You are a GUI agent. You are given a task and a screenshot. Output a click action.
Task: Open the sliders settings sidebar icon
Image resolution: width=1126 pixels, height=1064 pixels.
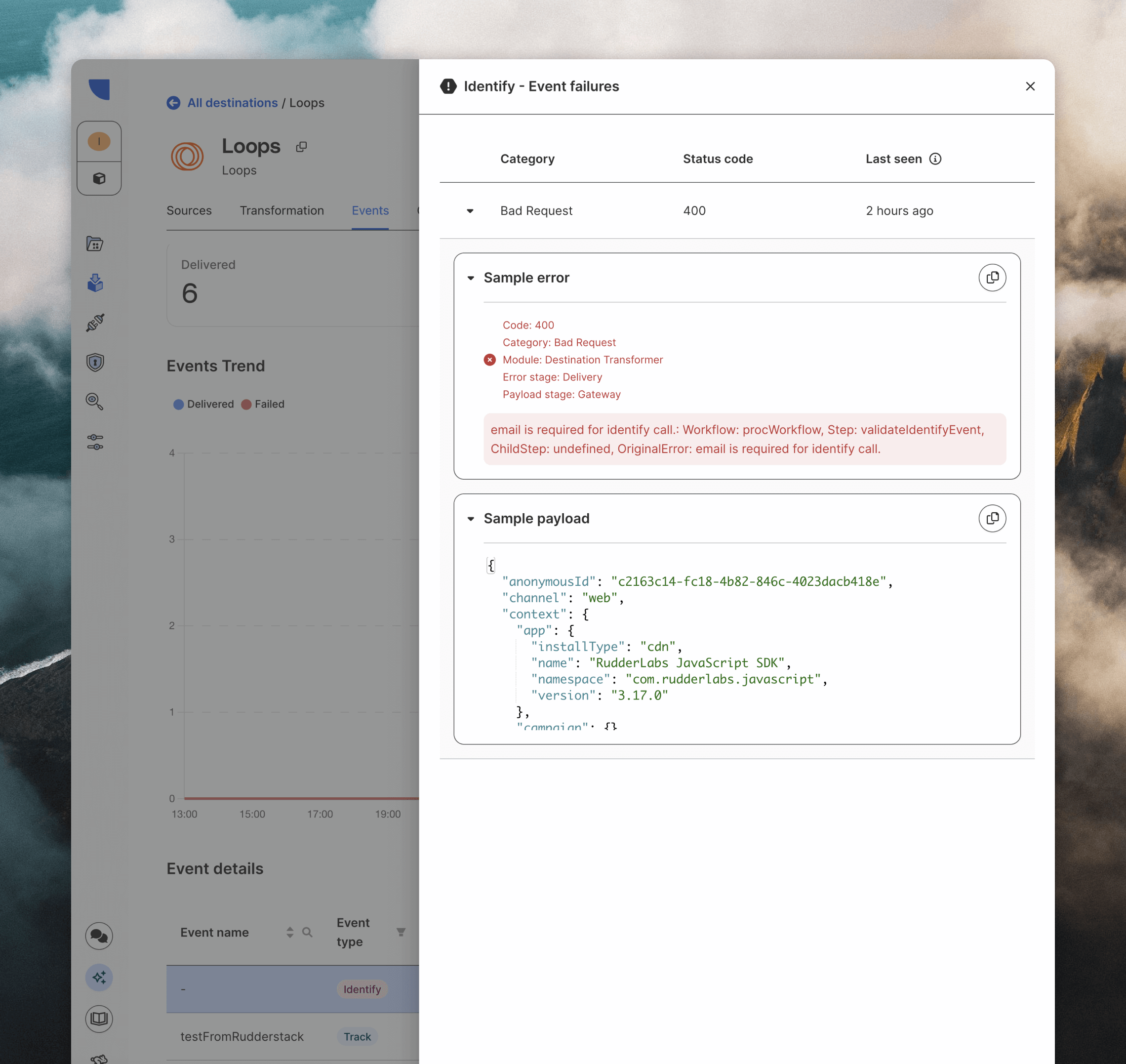95,442
